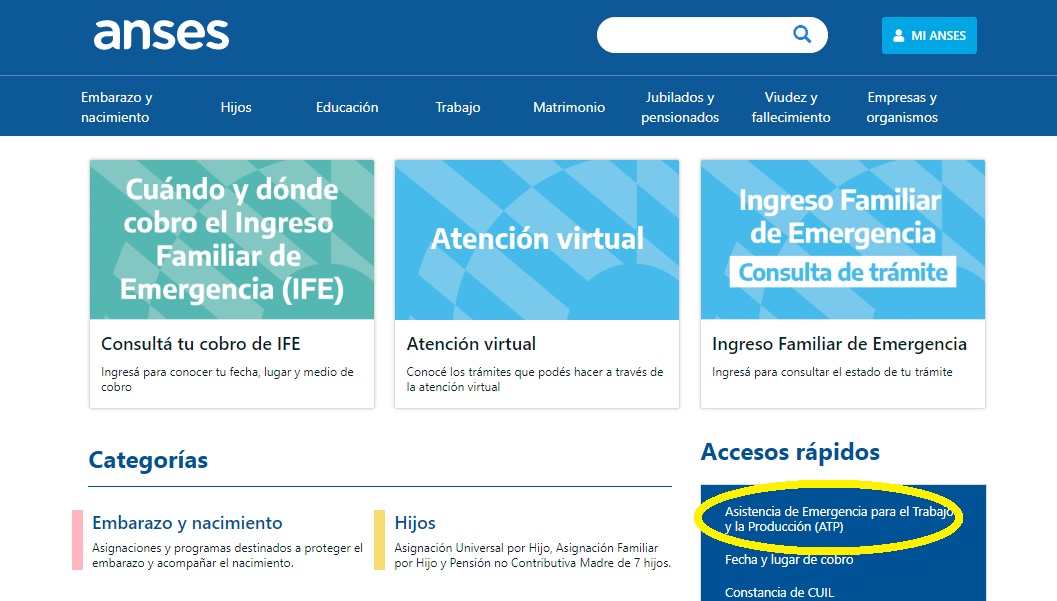Select Empresas y organismos from the navigation

(901, 106)
